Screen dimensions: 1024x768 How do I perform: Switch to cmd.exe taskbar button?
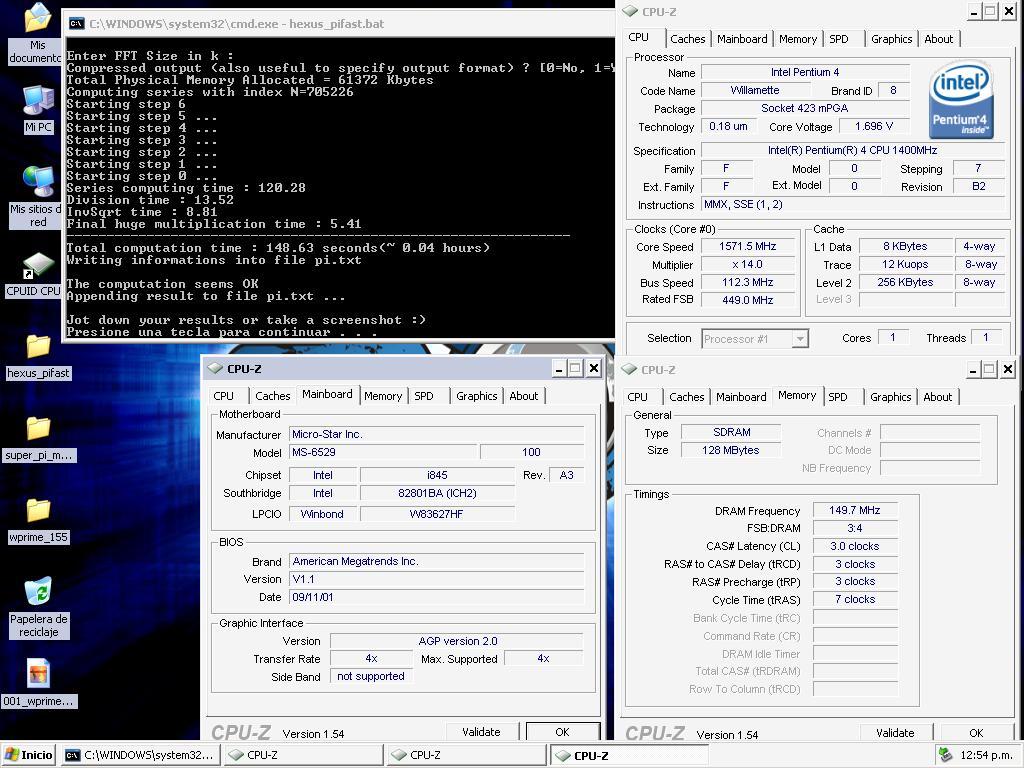click(x=140, y=755)
